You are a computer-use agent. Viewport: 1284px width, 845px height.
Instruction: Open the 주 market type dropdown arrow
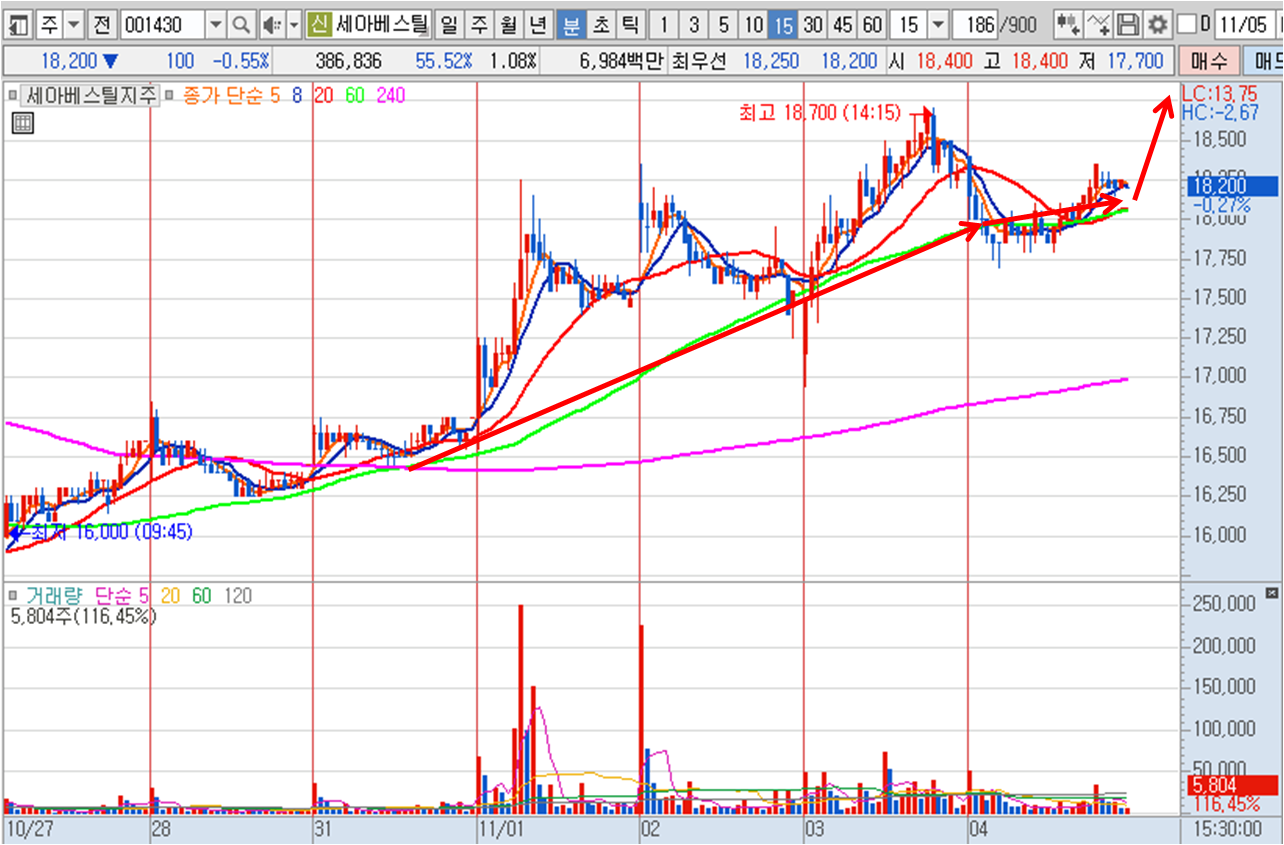pyautogui.click(x=74, y=23)
